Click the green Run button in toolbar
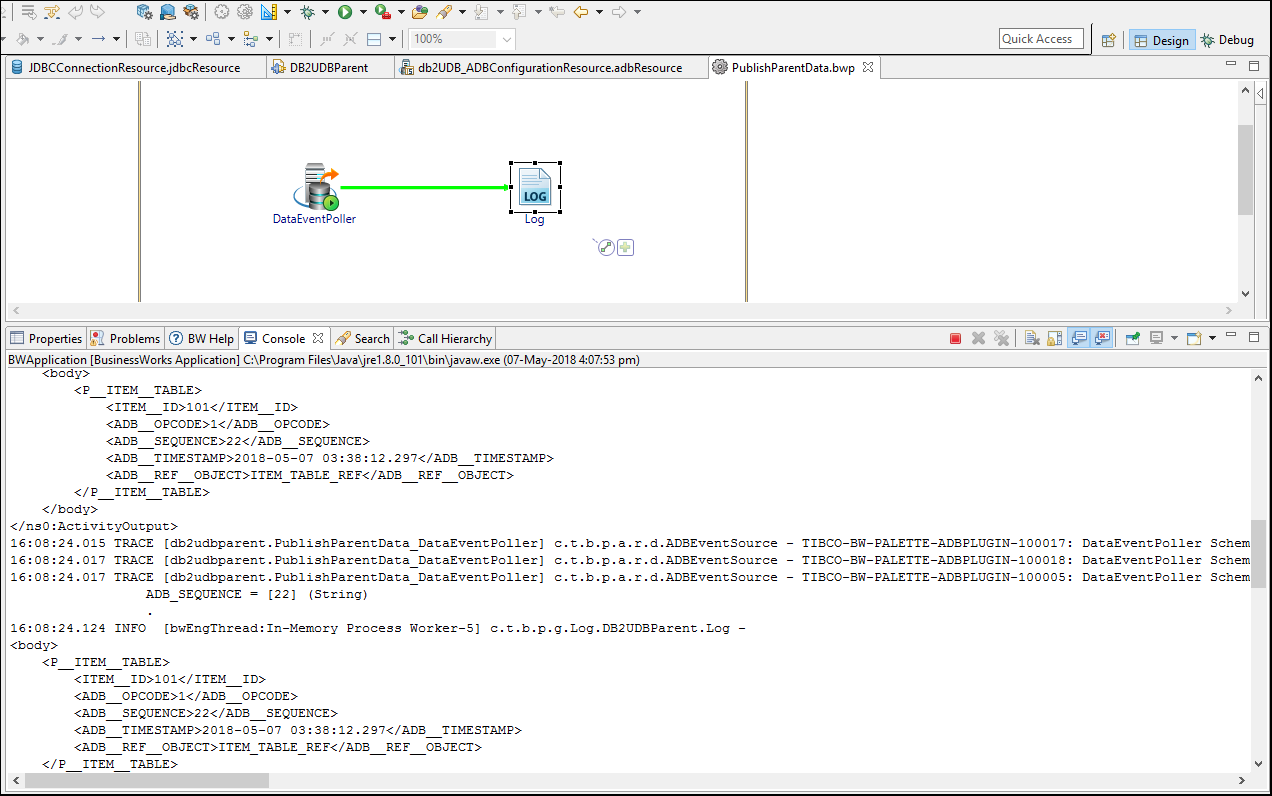Screen dimensions: 1272x796 [x=345, y=12]
